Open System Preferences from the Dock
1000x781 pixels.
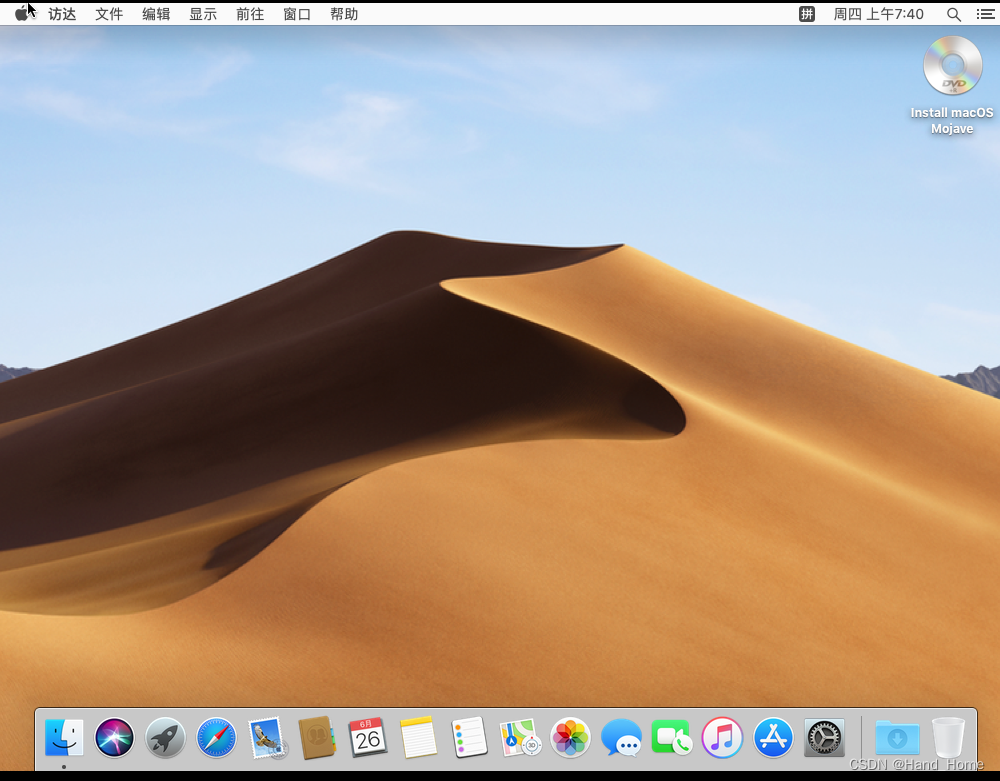point(823,738)
